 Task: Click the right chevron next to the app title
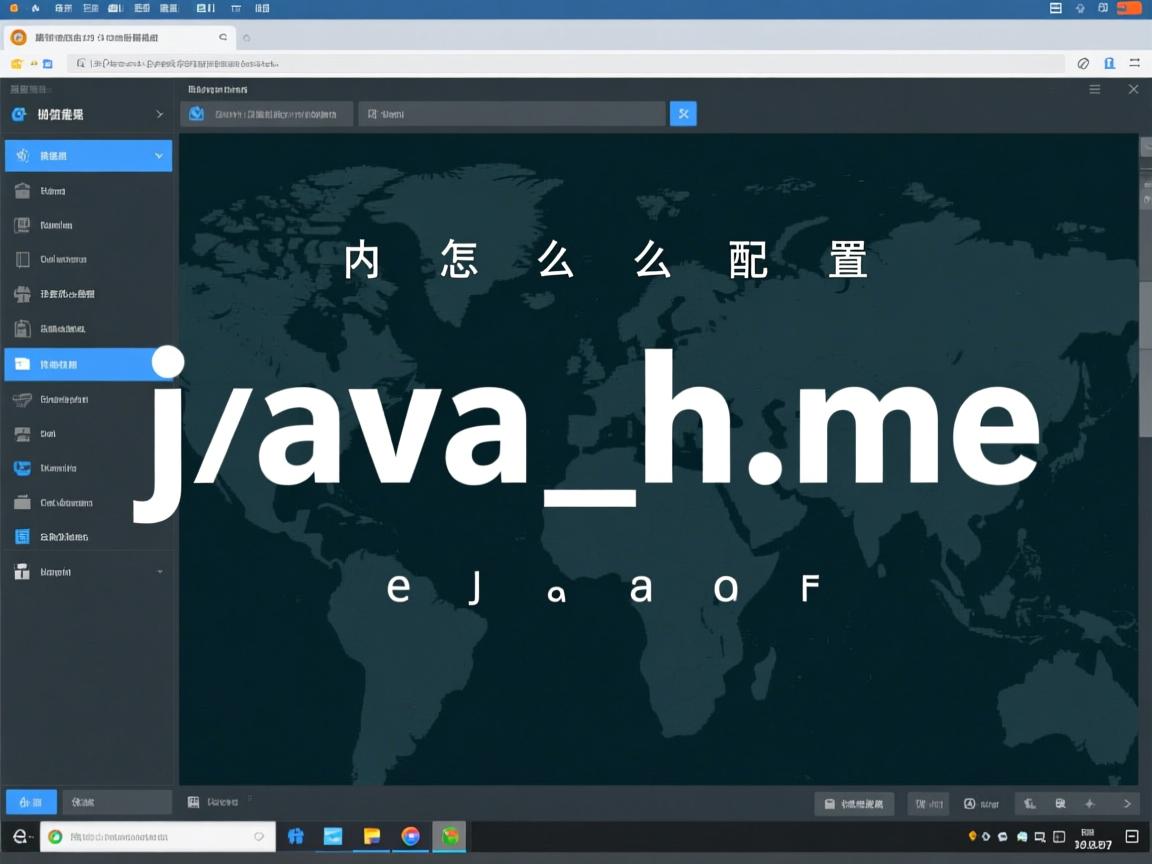click(158, 114)
